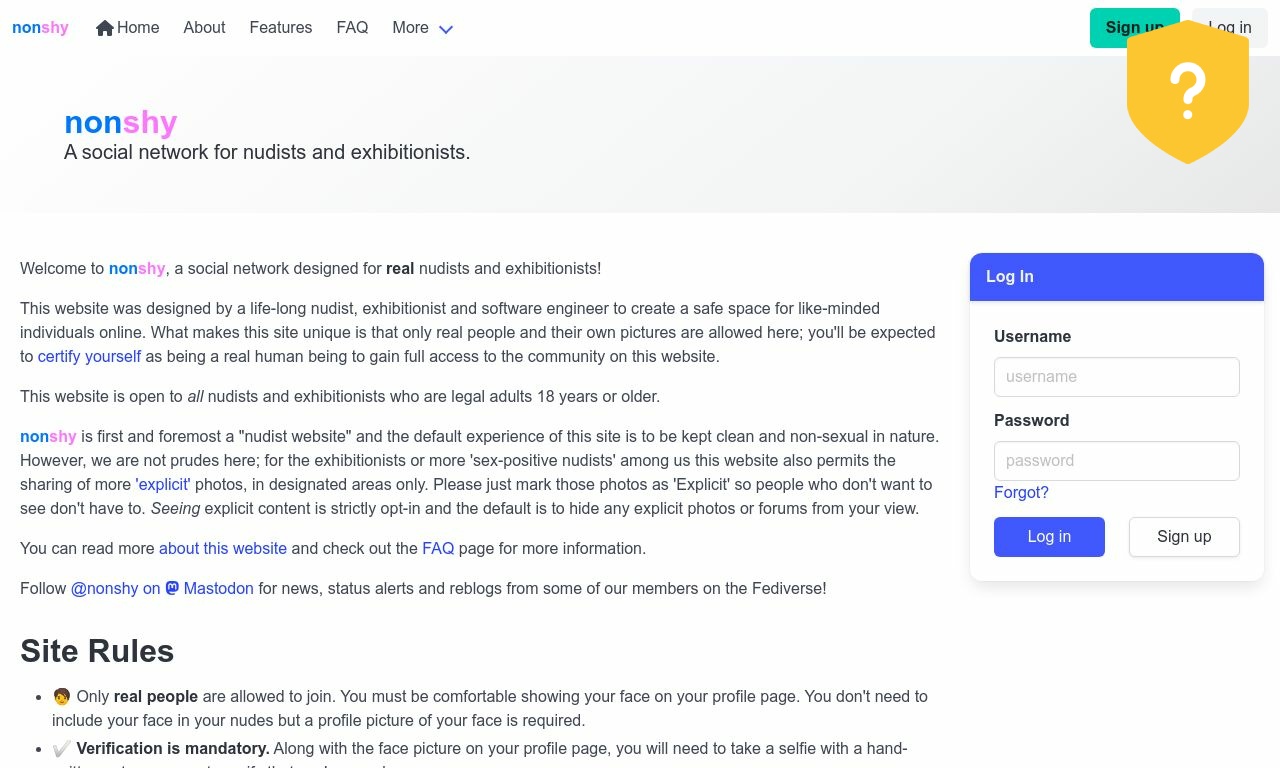Follow the about this website link

222,548
